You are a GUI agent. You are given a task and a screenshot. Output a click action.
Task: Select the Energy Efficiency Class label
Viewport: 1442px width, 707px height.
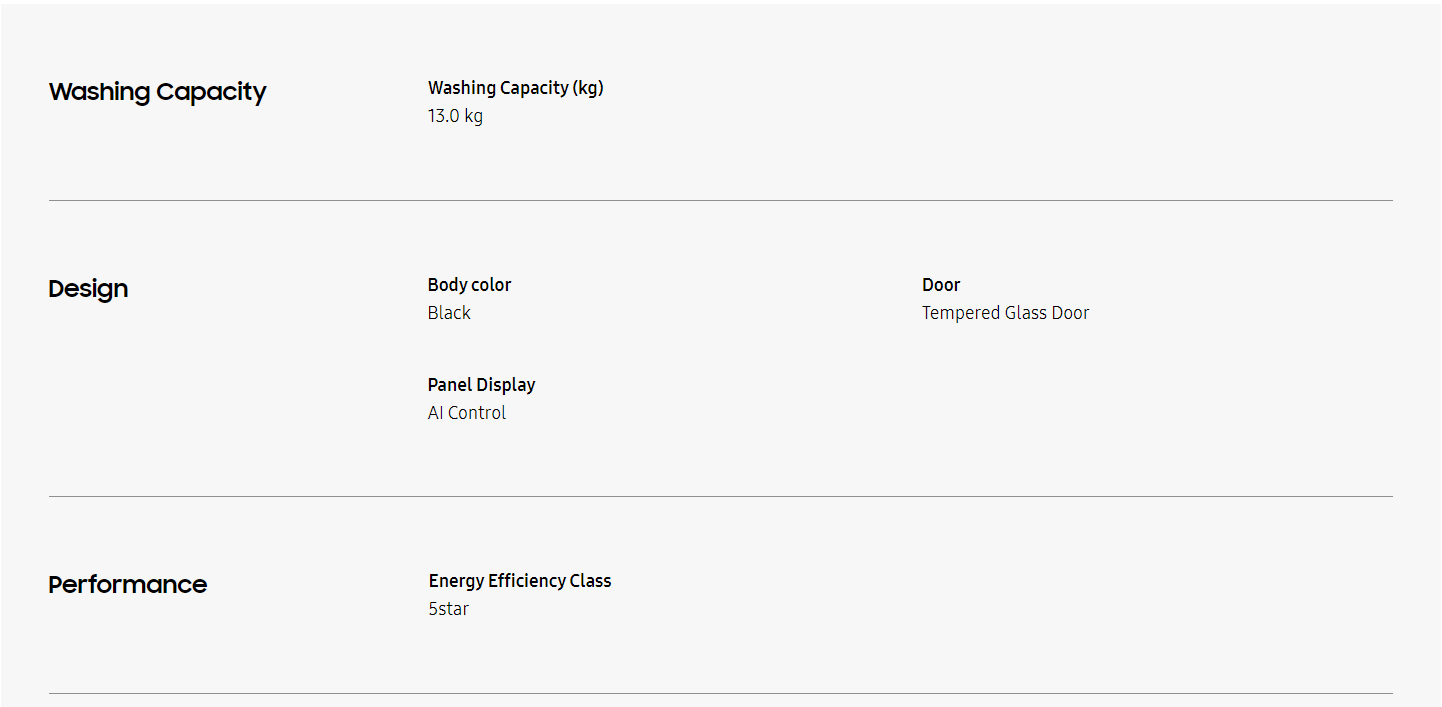click(x=519, y=581)
